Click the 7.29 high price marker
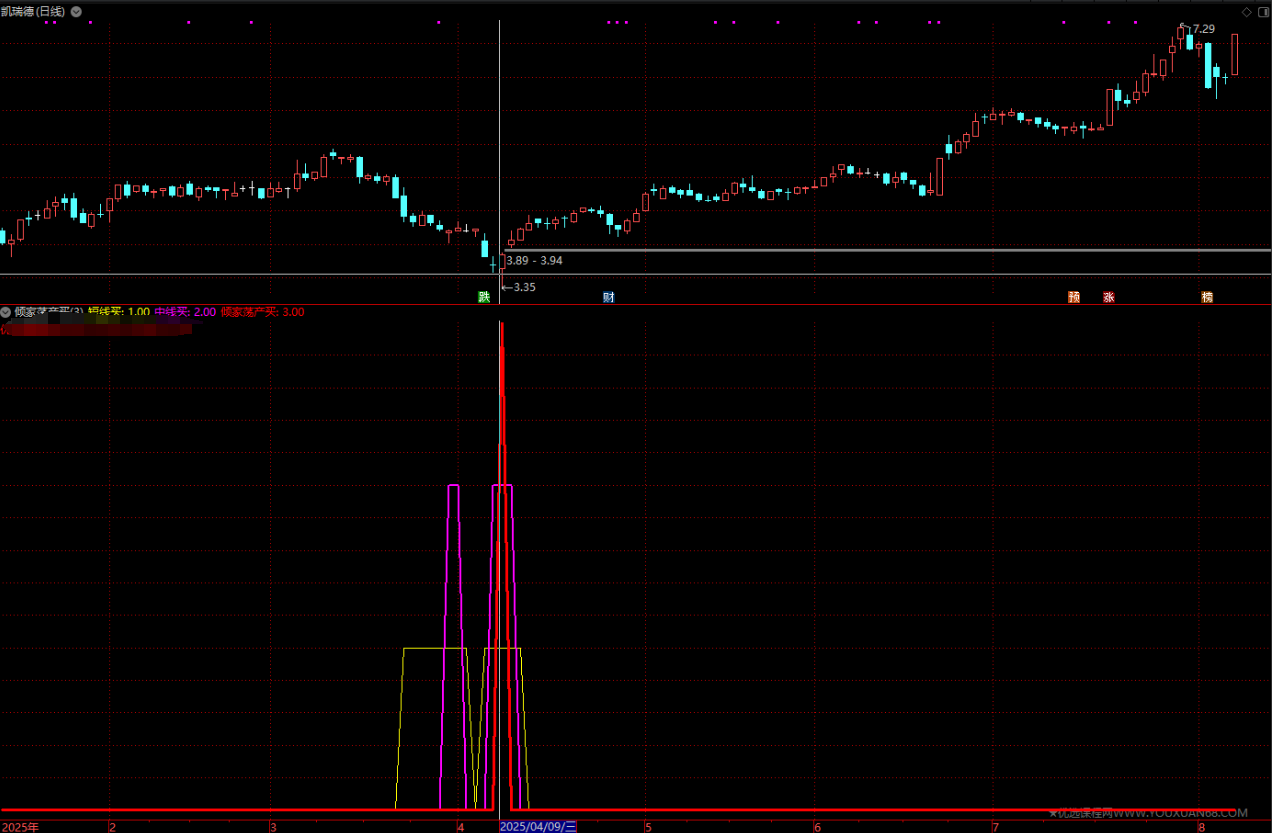1272x833 pixels. tap(1203, 29)
